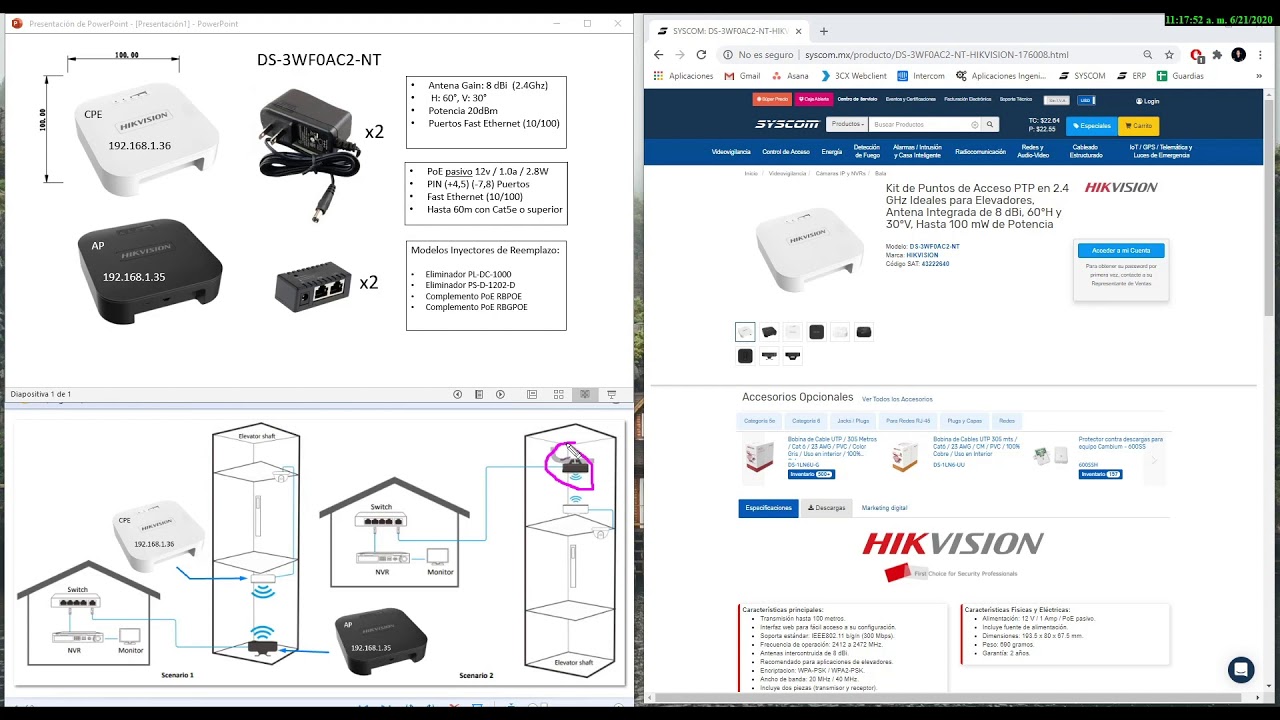
Task: Switch PowerPoint to Normal view
Action: coord(532,394)
